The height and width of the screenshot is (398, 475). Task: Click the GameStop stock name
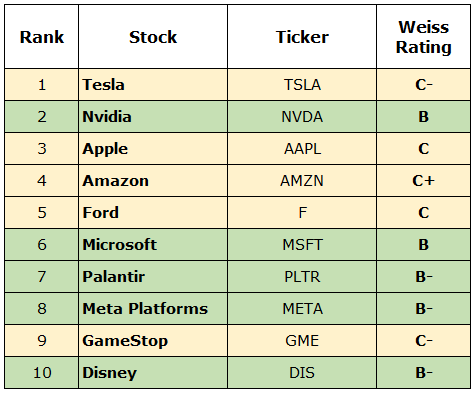coord(125,341)
